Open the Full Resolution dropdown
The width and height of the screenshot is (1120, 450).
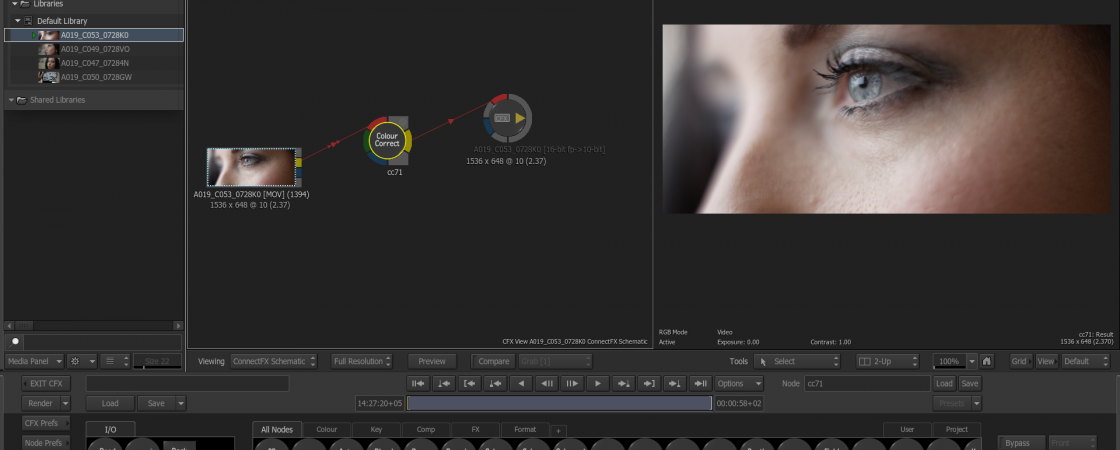click(362, 361)
